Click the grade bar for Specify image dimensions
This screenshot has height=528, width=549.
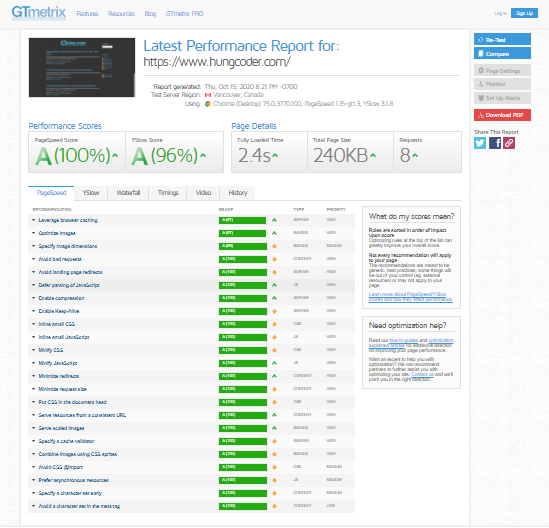(242, 246)
